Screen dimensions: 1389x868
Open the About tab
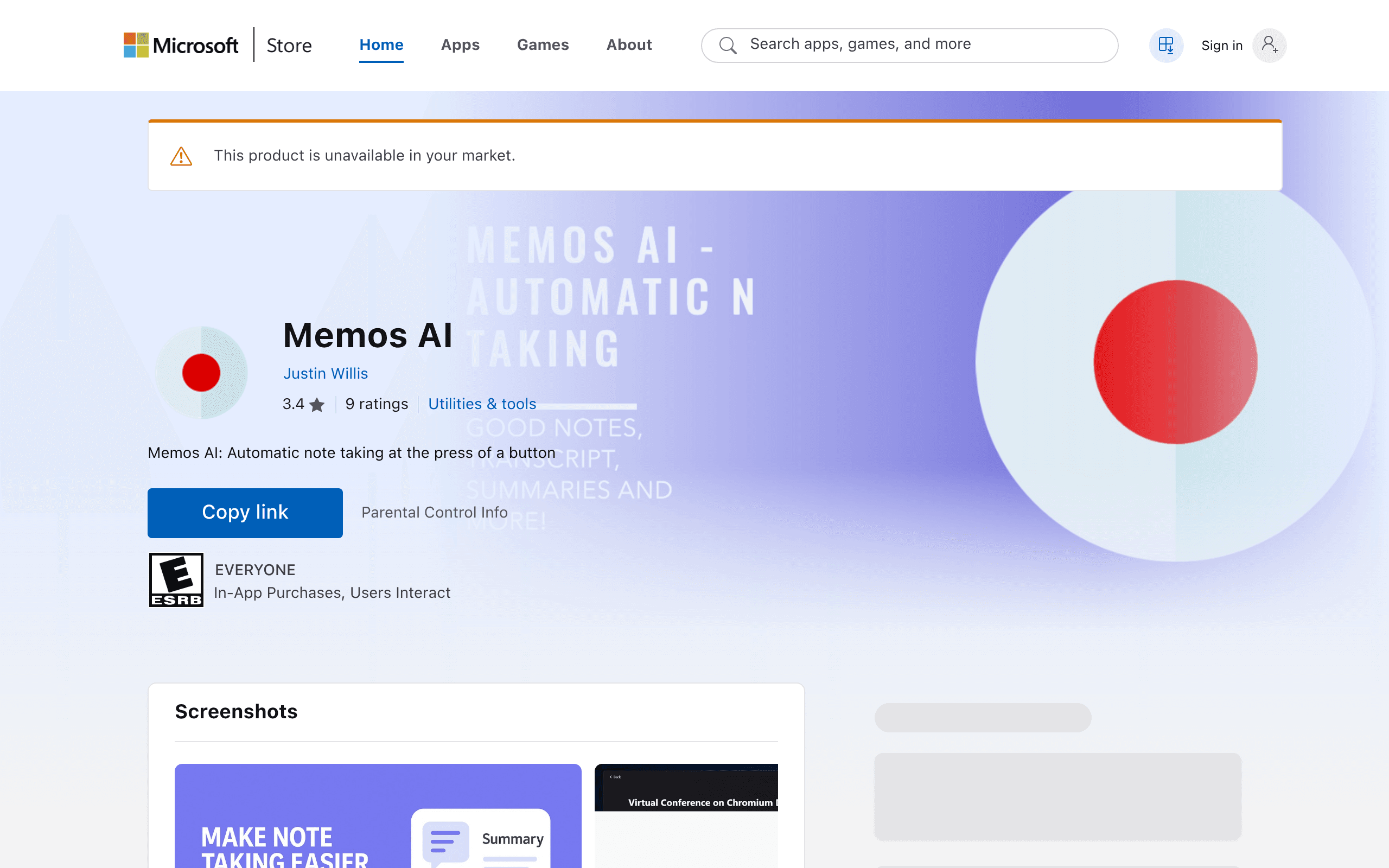click(x=629, y=45)
